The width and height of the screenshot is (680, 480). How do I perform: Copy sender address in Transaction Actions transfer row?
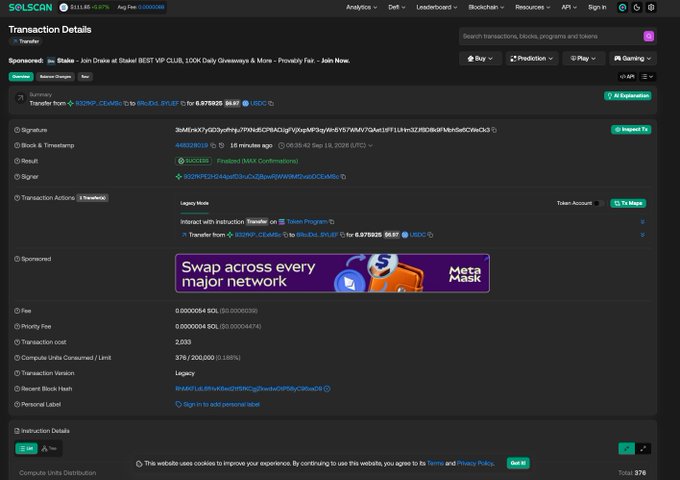pos(285,235)
